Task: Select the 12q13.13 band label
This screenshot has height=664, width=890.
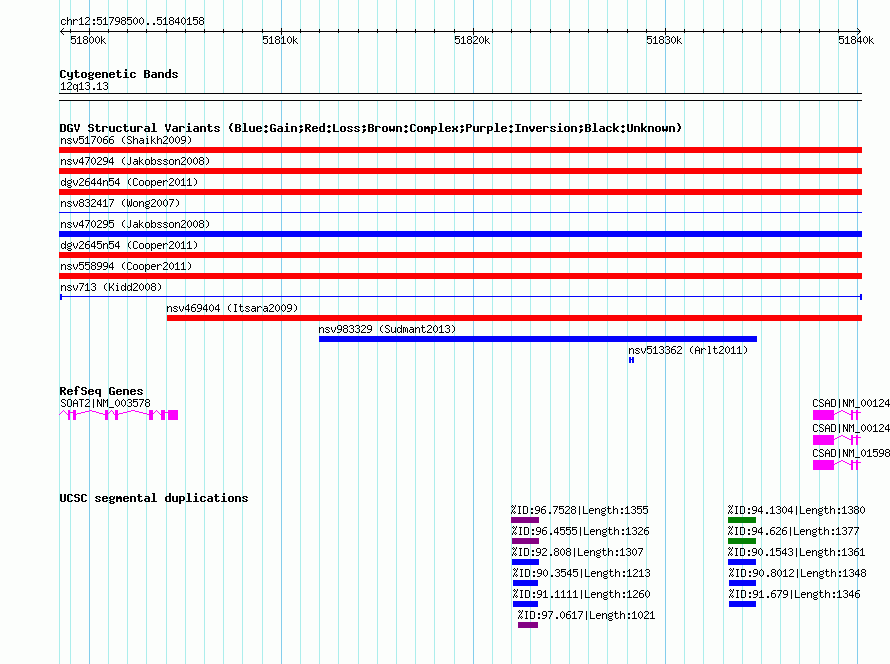Action: [x=84, y=86]
